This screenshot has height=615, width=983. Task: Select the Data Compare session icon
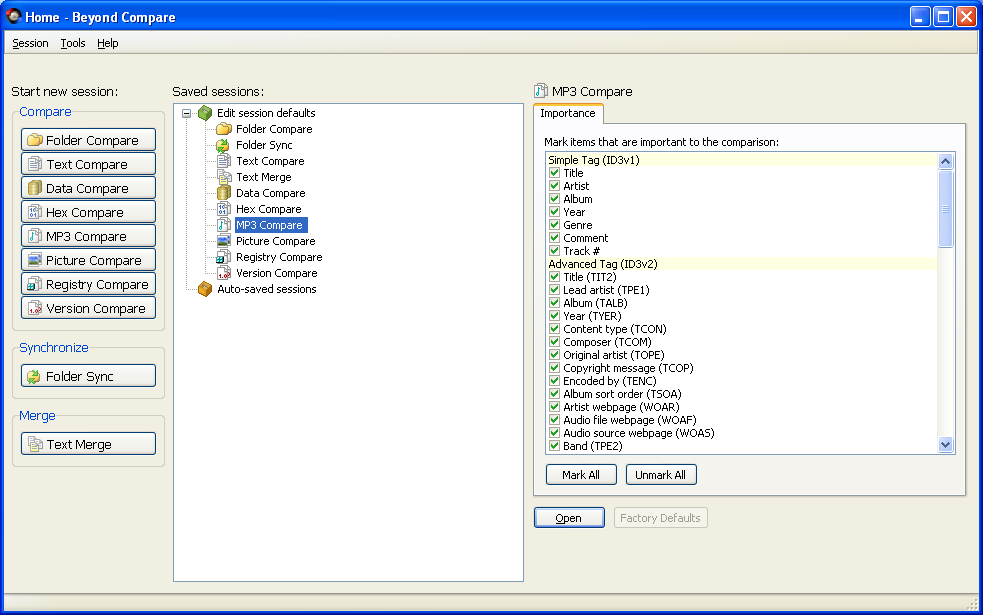226,193
